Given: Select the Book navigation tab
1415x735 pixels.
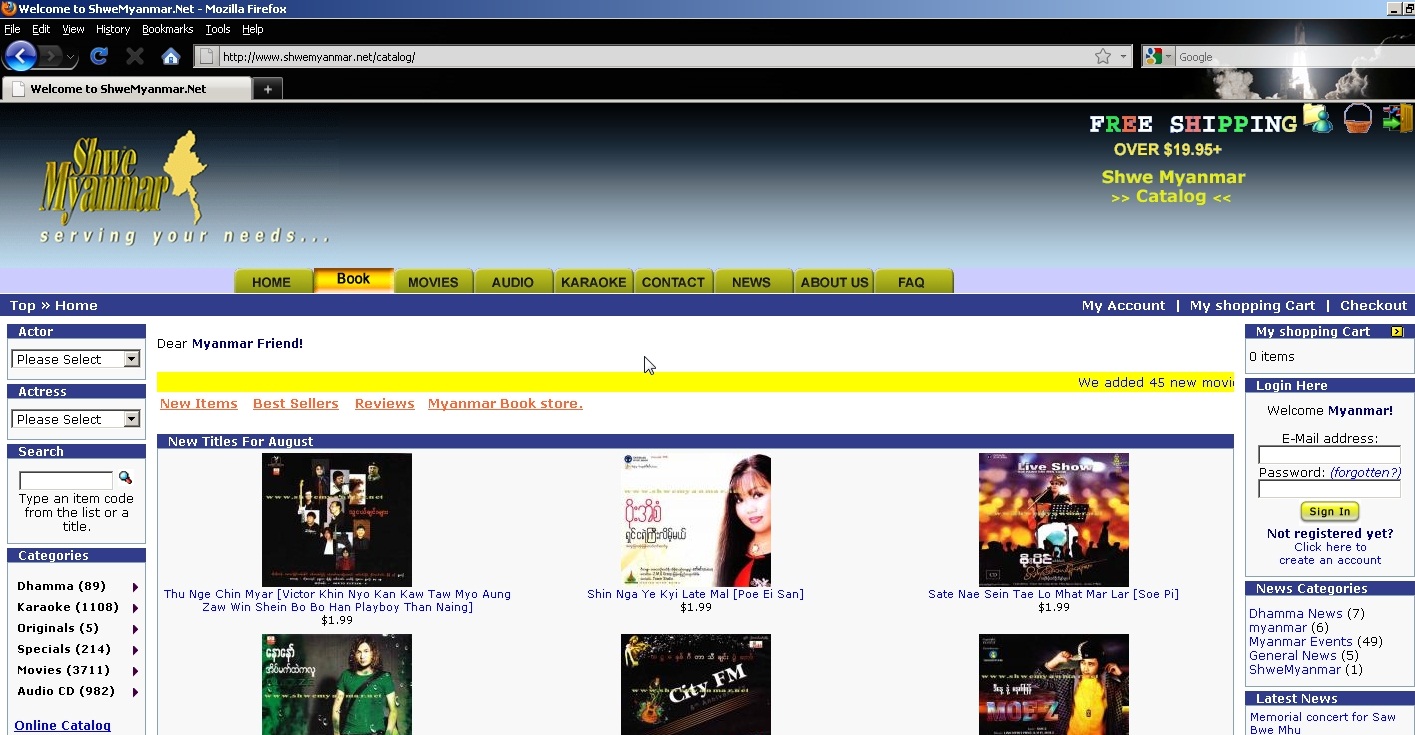Looking at the screenshot, I should pyautogui.click(x=353, y=280).
